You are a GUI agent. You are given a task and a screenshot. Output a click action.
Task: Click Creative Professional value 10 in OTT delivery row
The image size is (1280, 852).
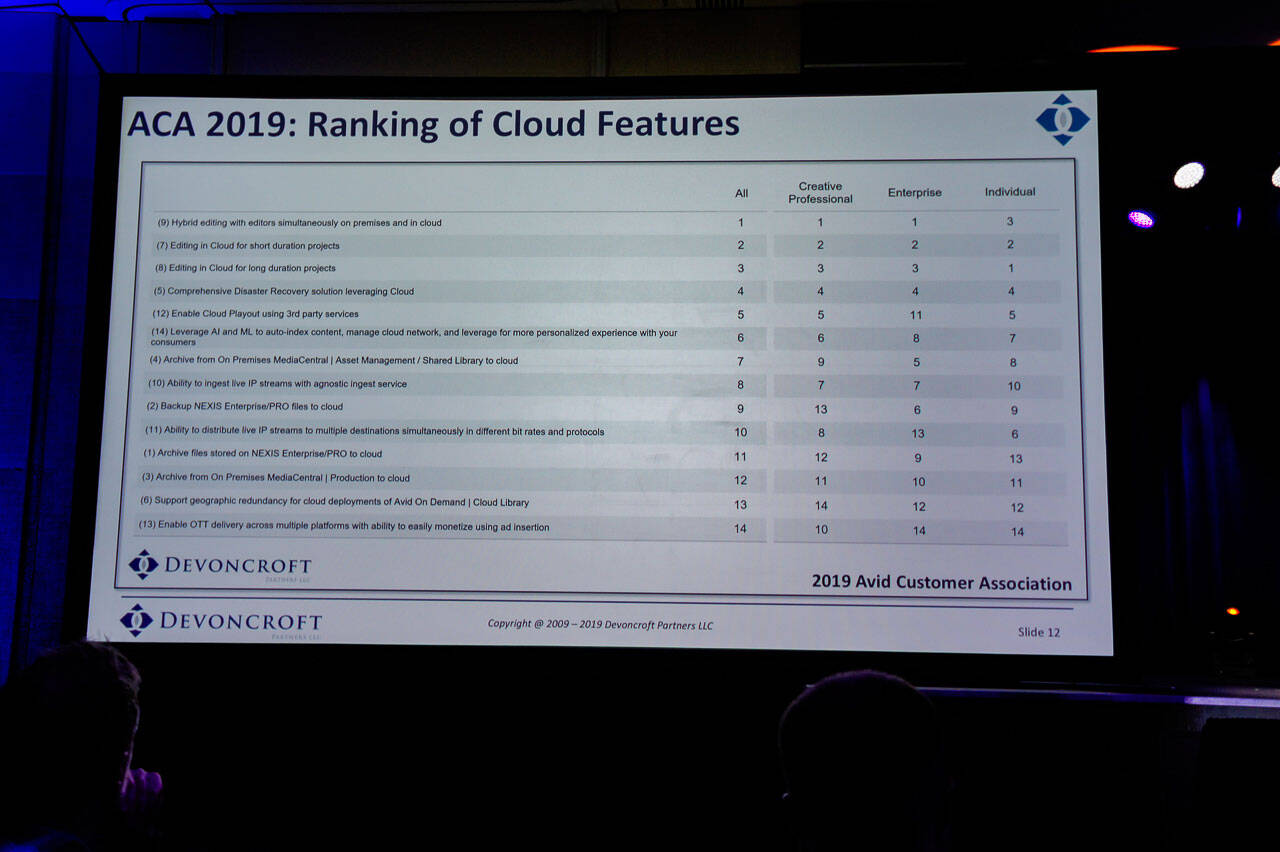[x=821, y=529]
